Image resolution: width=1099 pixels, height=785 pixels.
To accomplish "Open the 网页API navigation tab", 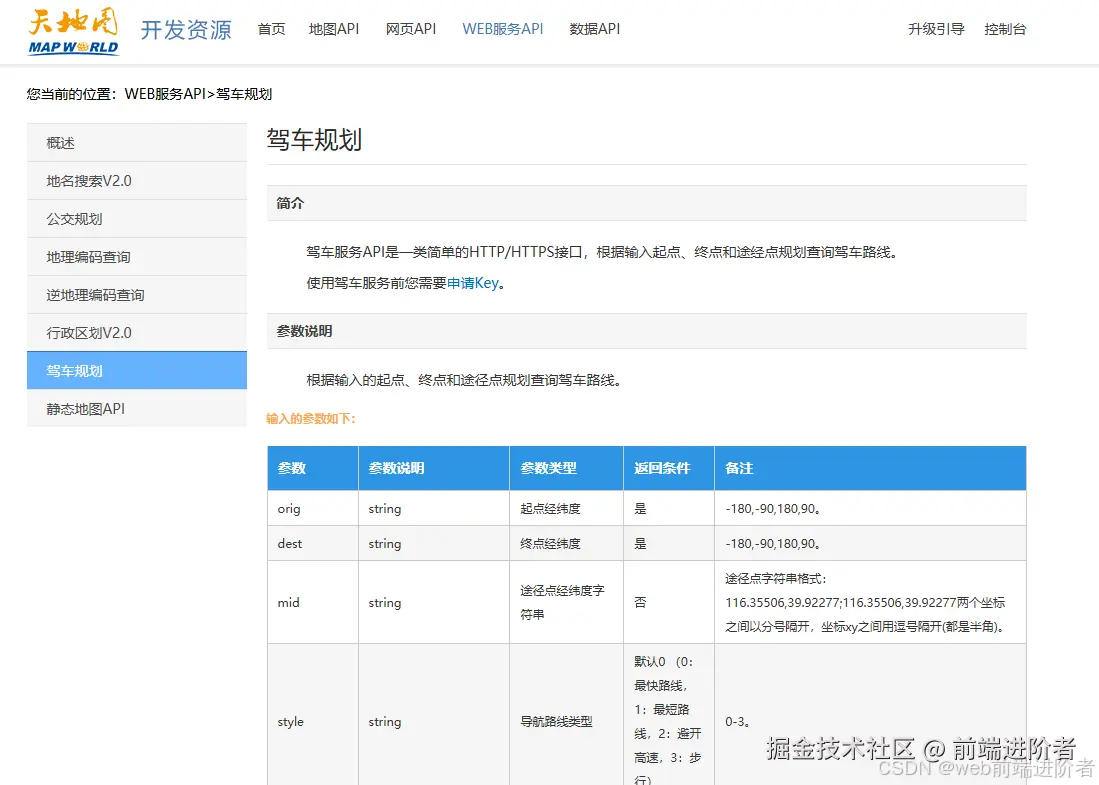I will (x=410, y=29).
